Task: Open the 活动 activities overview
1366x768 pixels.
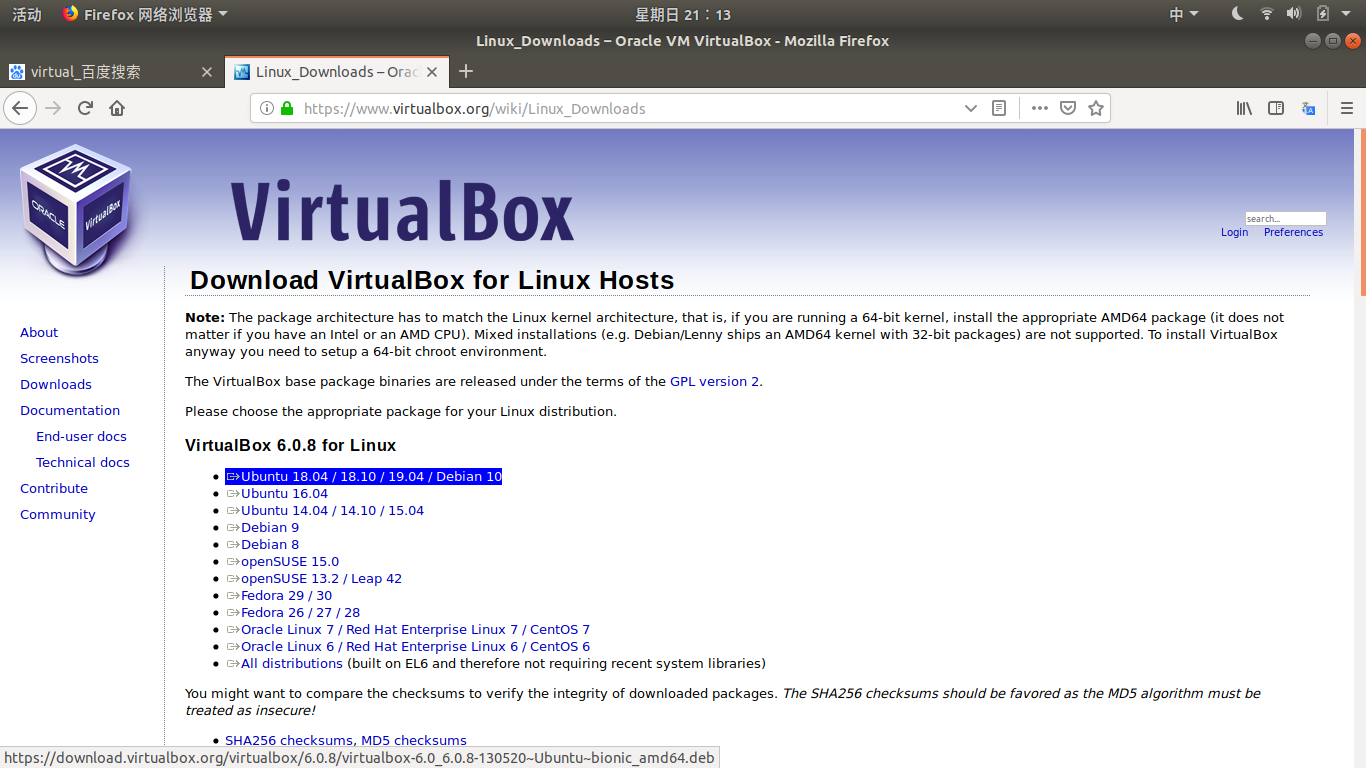Action: click(27, 14)
